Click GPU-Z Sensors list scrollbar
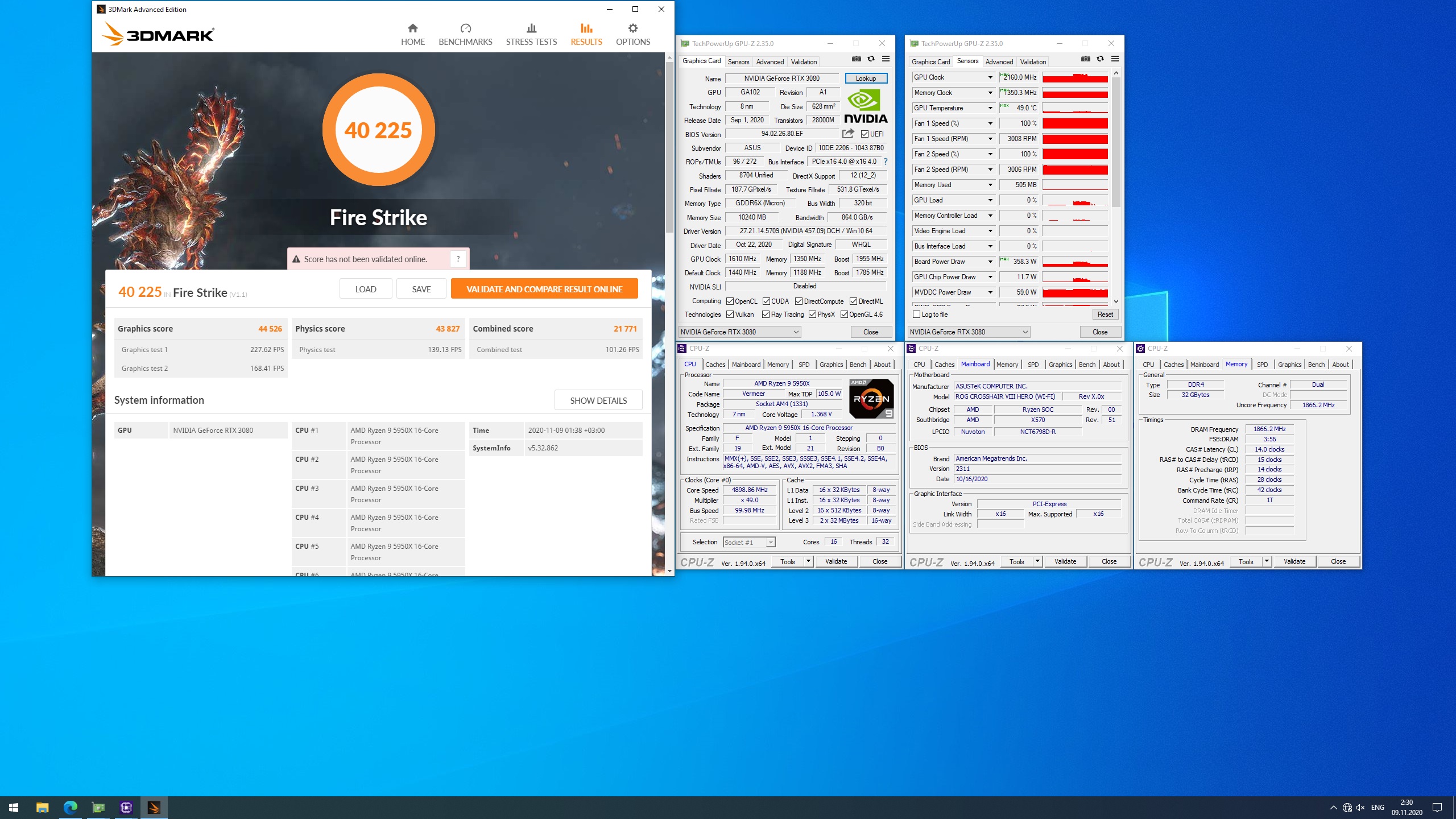The image size is (1456, 819). point(1116,142)
